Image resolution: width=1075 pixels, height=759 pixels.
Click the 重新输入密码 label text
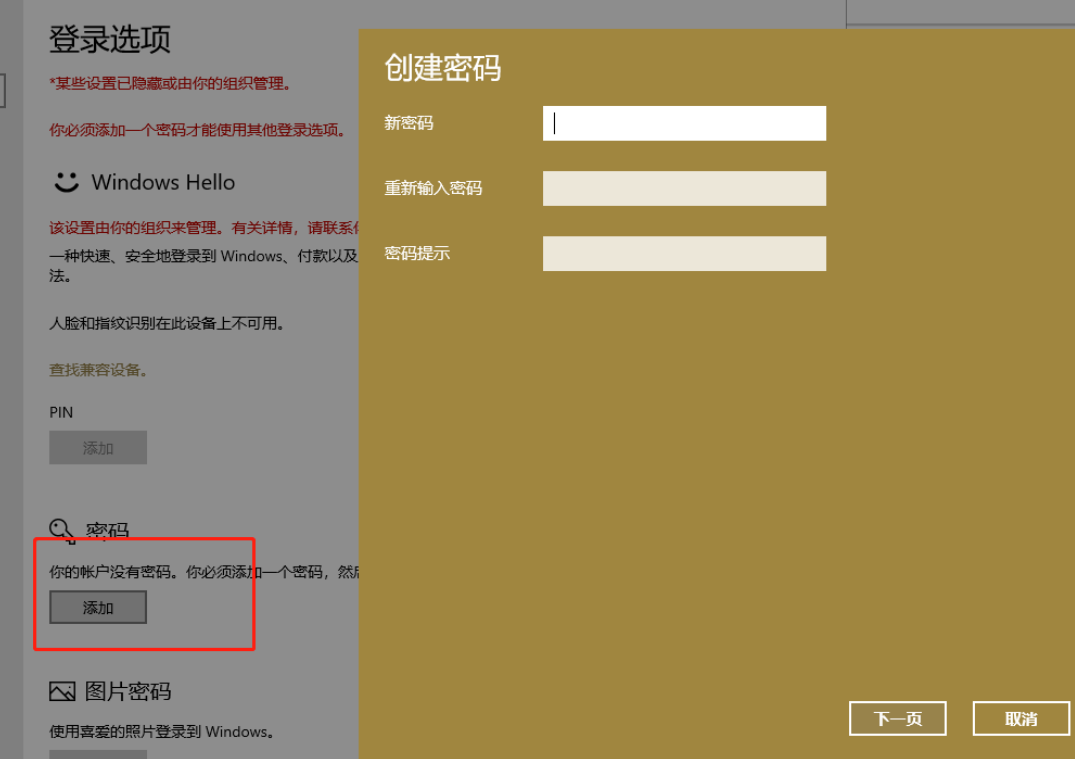[433, 188]
